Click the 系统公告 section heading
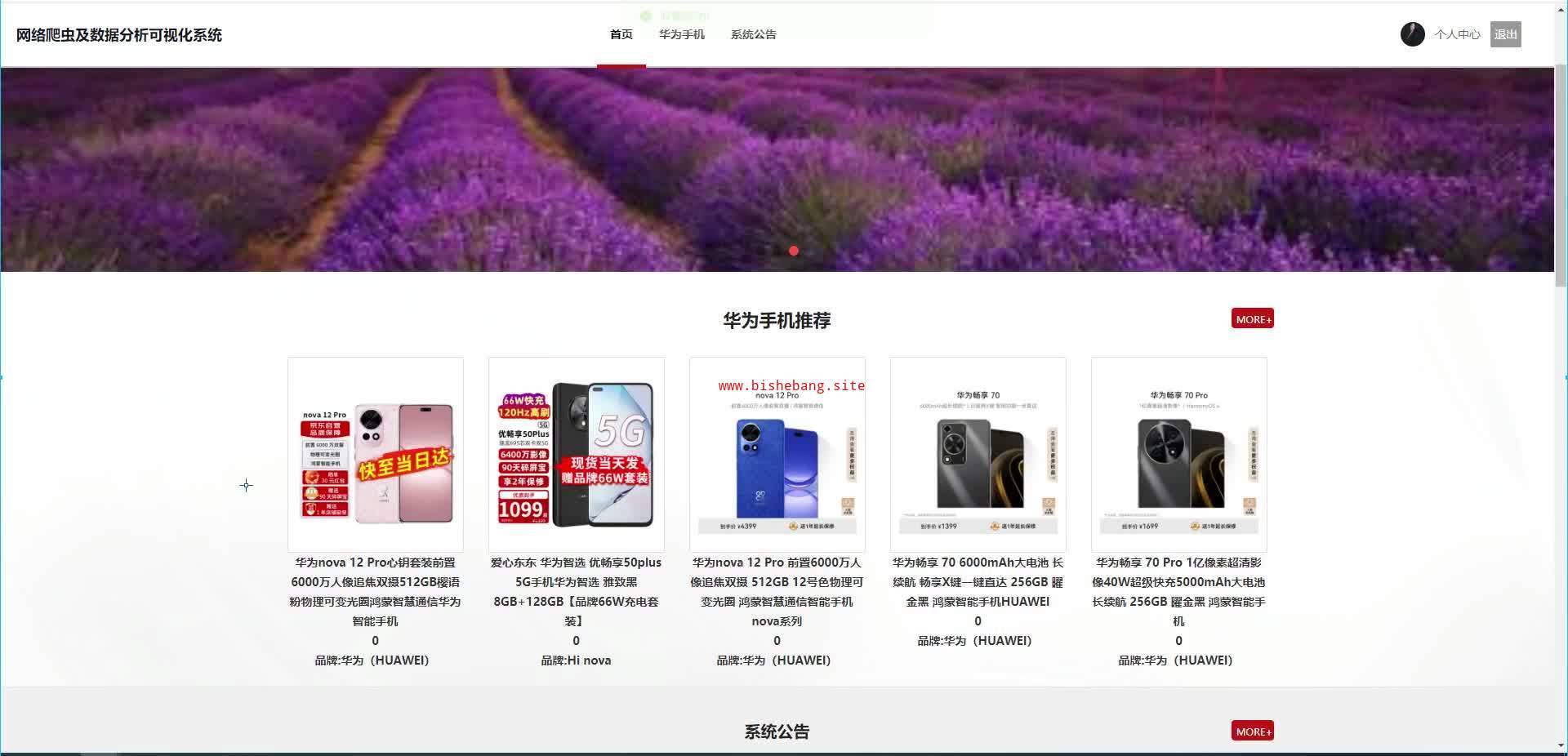The height and width of the screenshot is (756, 1568). (777, 732)
